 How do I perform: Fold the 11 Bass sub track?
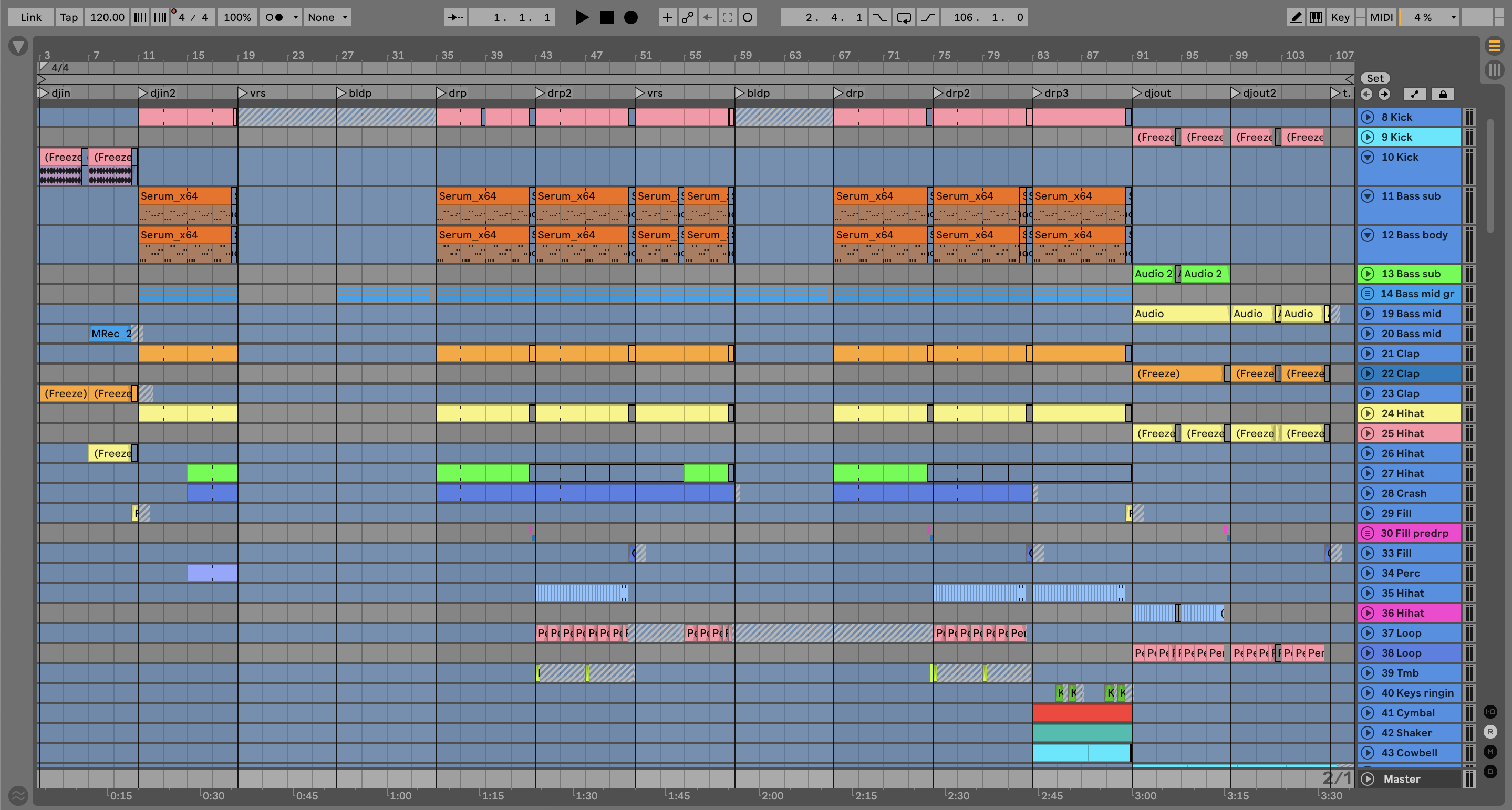click(1368, 196)
